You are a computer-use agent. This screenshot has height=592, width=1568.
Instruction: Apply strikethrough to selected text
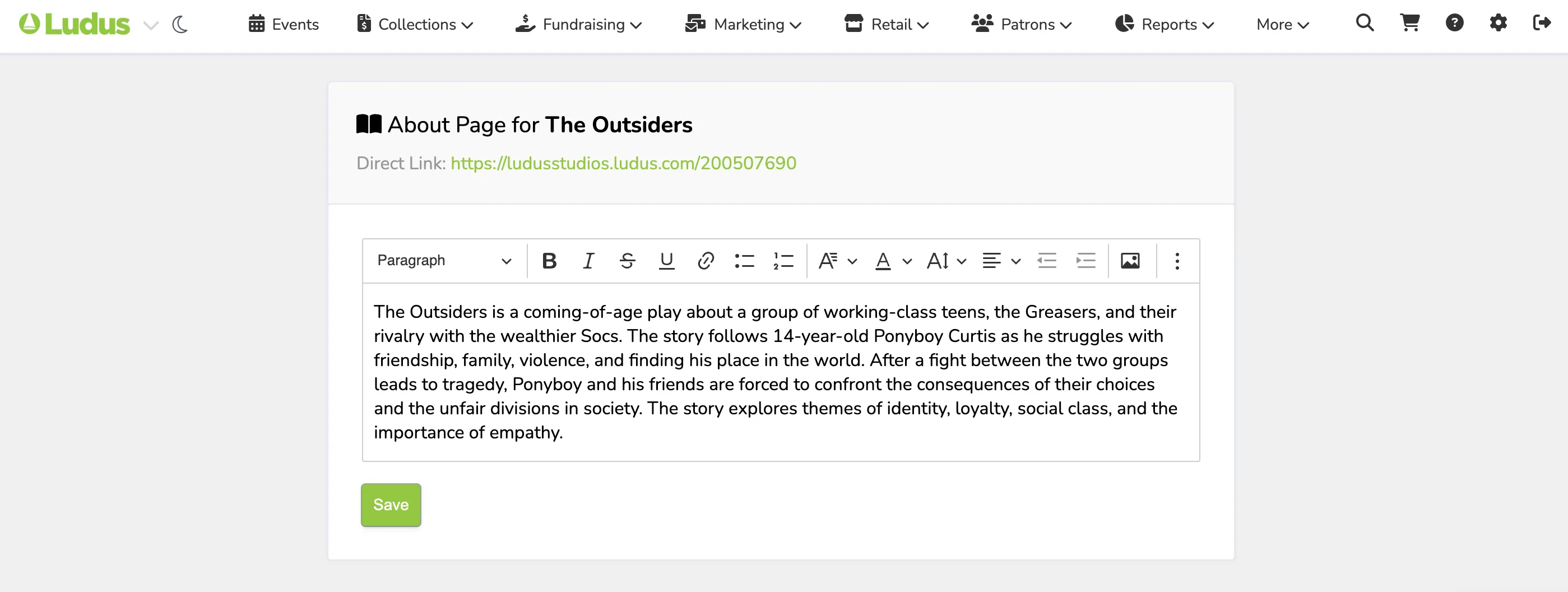(x=628, y=261)
